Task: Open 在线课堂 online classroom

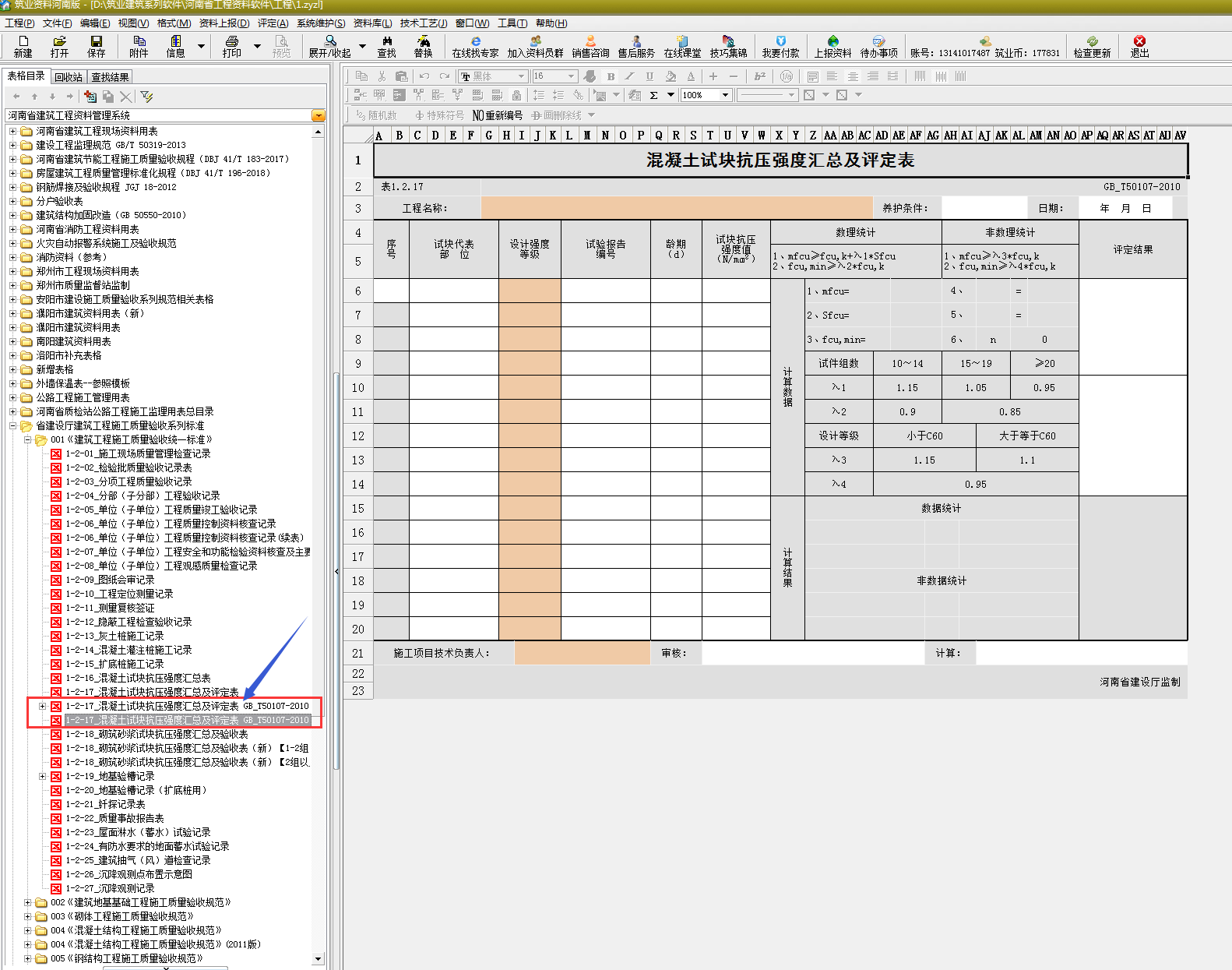Action: [x=682, y=46]
